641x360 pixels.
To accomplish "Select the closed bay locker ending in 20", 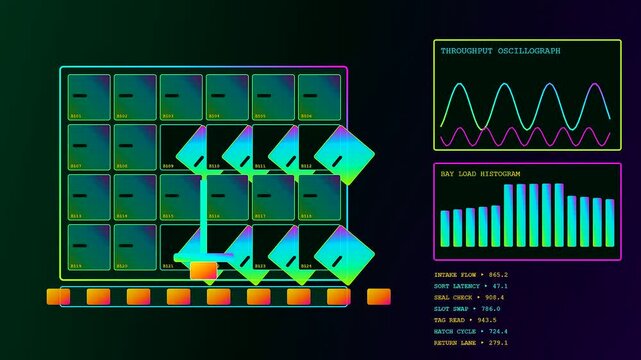I will point(135,247).
